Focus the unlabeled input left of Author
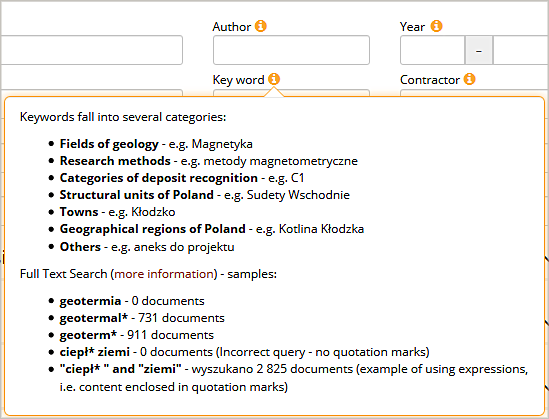Image resolution: width=549 pixels, height=419 pixels. (x=91, y=50)
